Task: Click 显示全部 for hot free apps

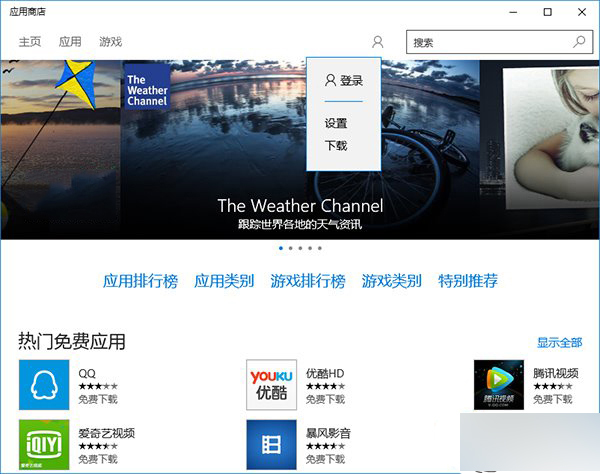Action: [x=559, y=342]
